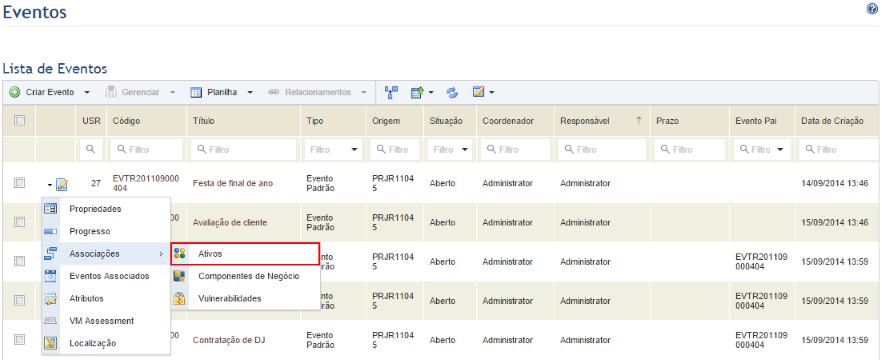Click the Propriedades menu icon

click(50, 209)
